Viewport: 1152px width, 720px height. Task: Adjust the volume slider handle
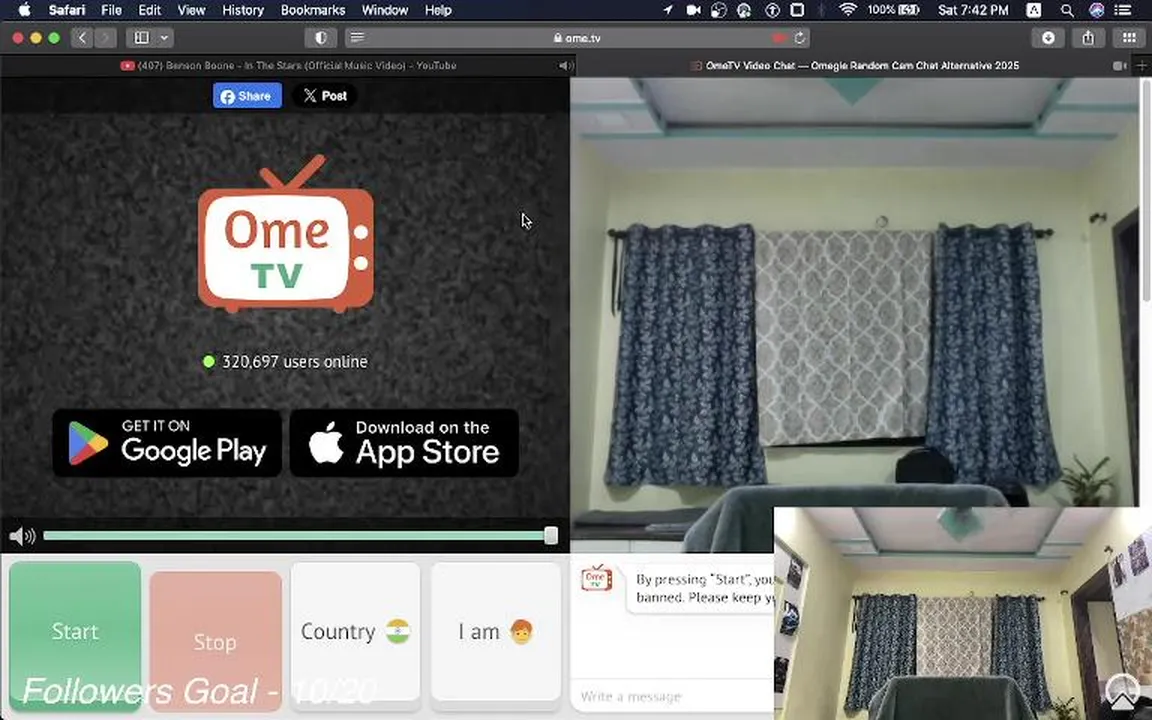coord(551,536)
